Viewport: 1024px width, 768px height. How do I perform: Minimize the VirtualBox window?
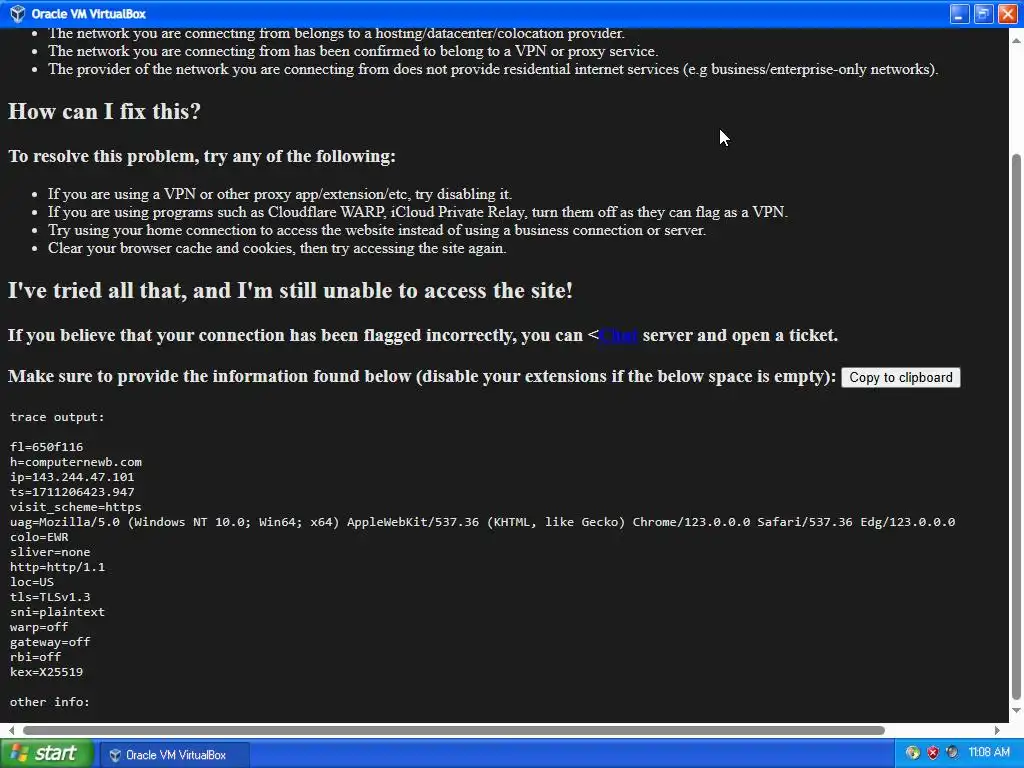click(x=959, y=14)
